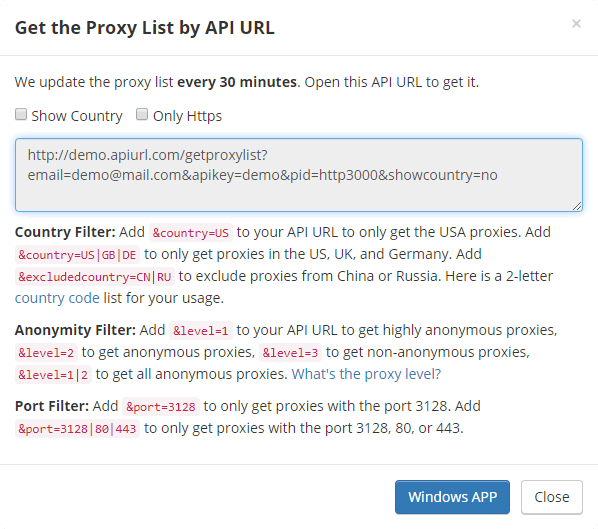The height and width of the screenshot is (529, 598).
Task: Click the &excludedcountry=CN|RU code snippet
Action: point(95,277)
